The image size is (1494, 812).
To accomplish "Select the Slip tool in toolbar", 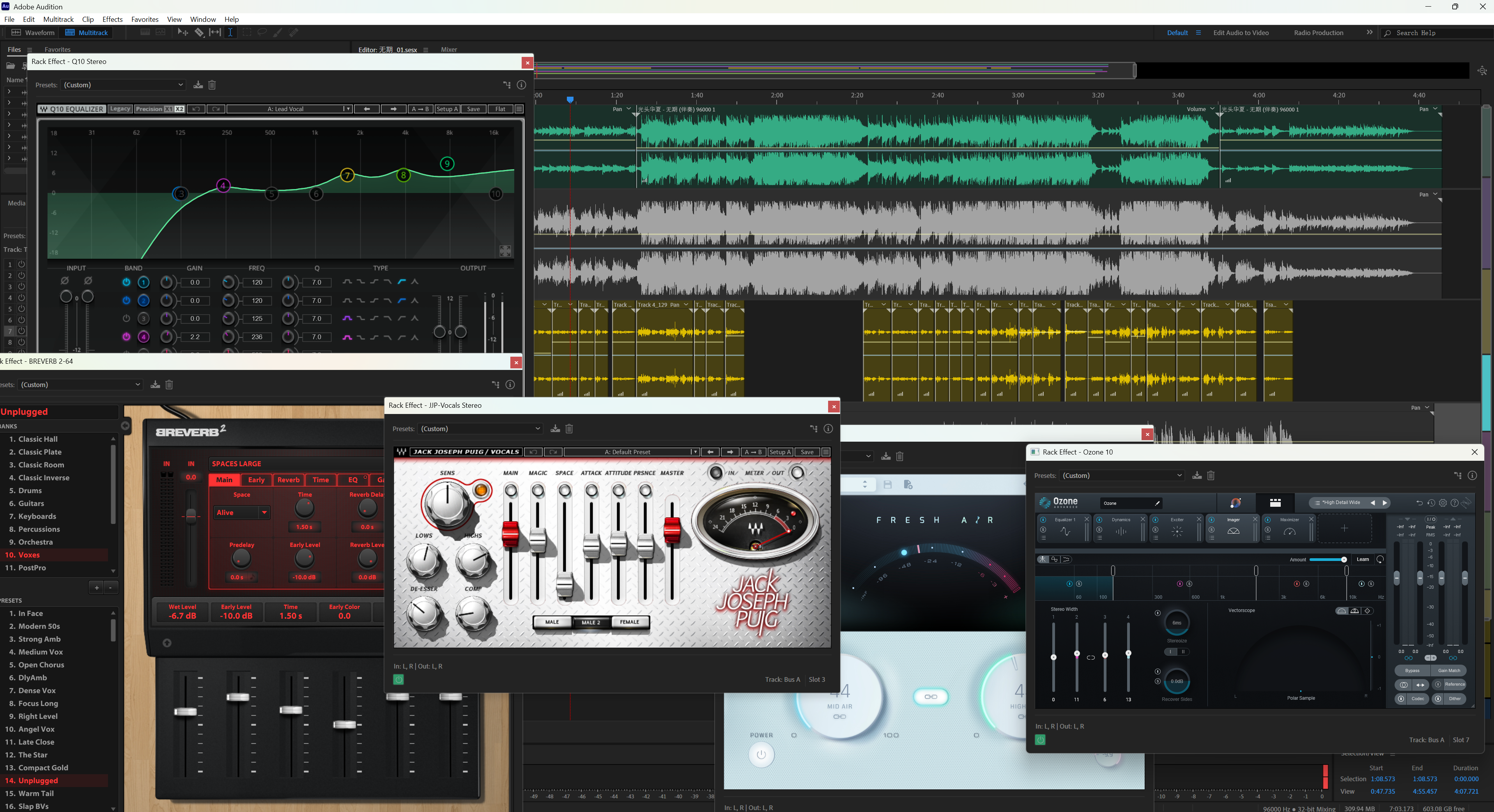I will (214, 32).
